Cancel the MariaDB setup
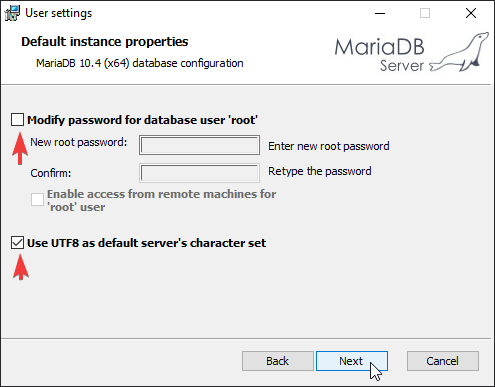 click(443, 361)
